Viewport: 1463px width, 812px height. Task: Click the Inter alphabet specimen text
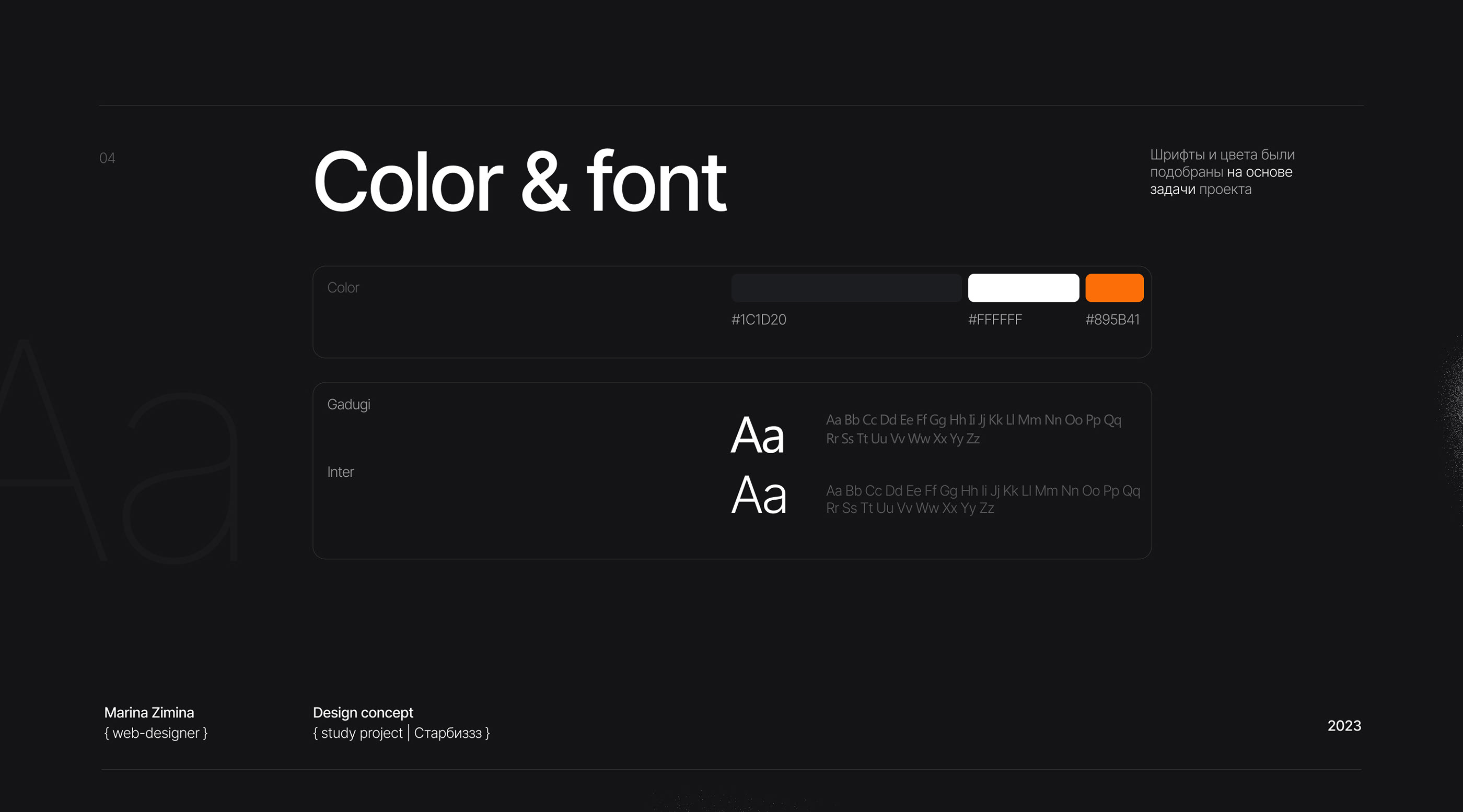point(982,499)
